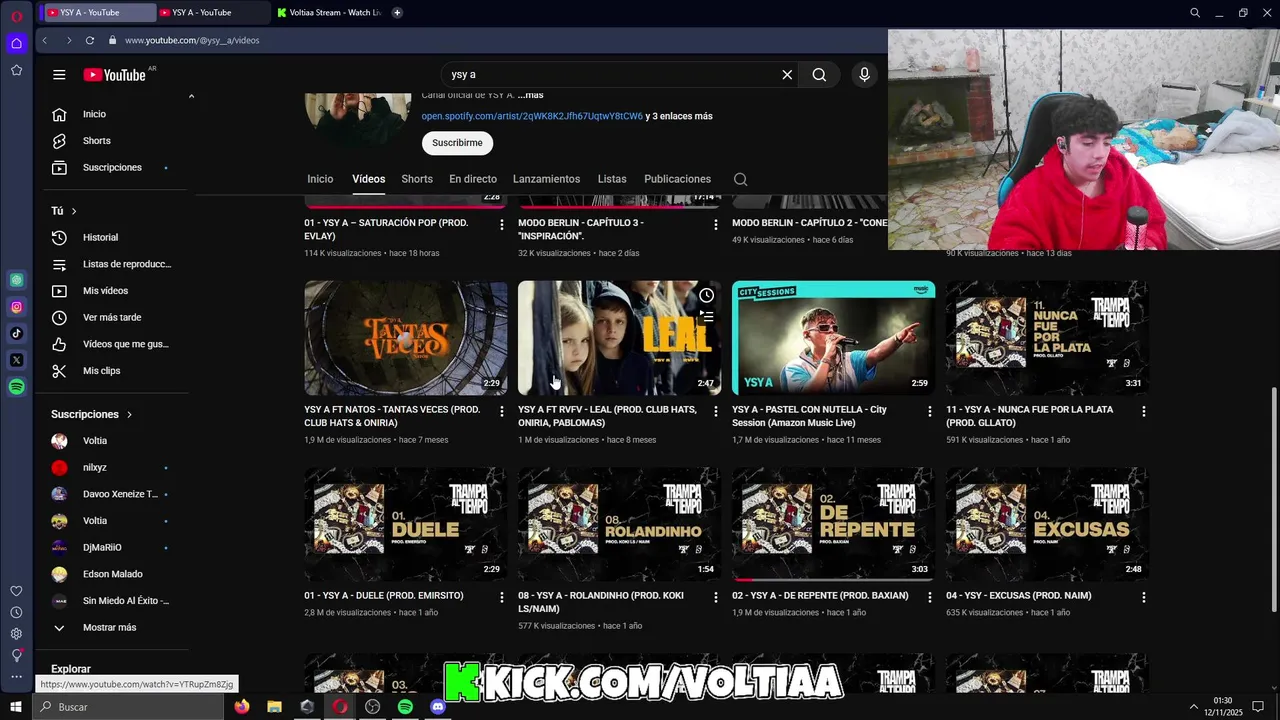Search within the channel using magnifier icon
The width and height of the screenshot is (1280, 720).
tap(740, 179)
